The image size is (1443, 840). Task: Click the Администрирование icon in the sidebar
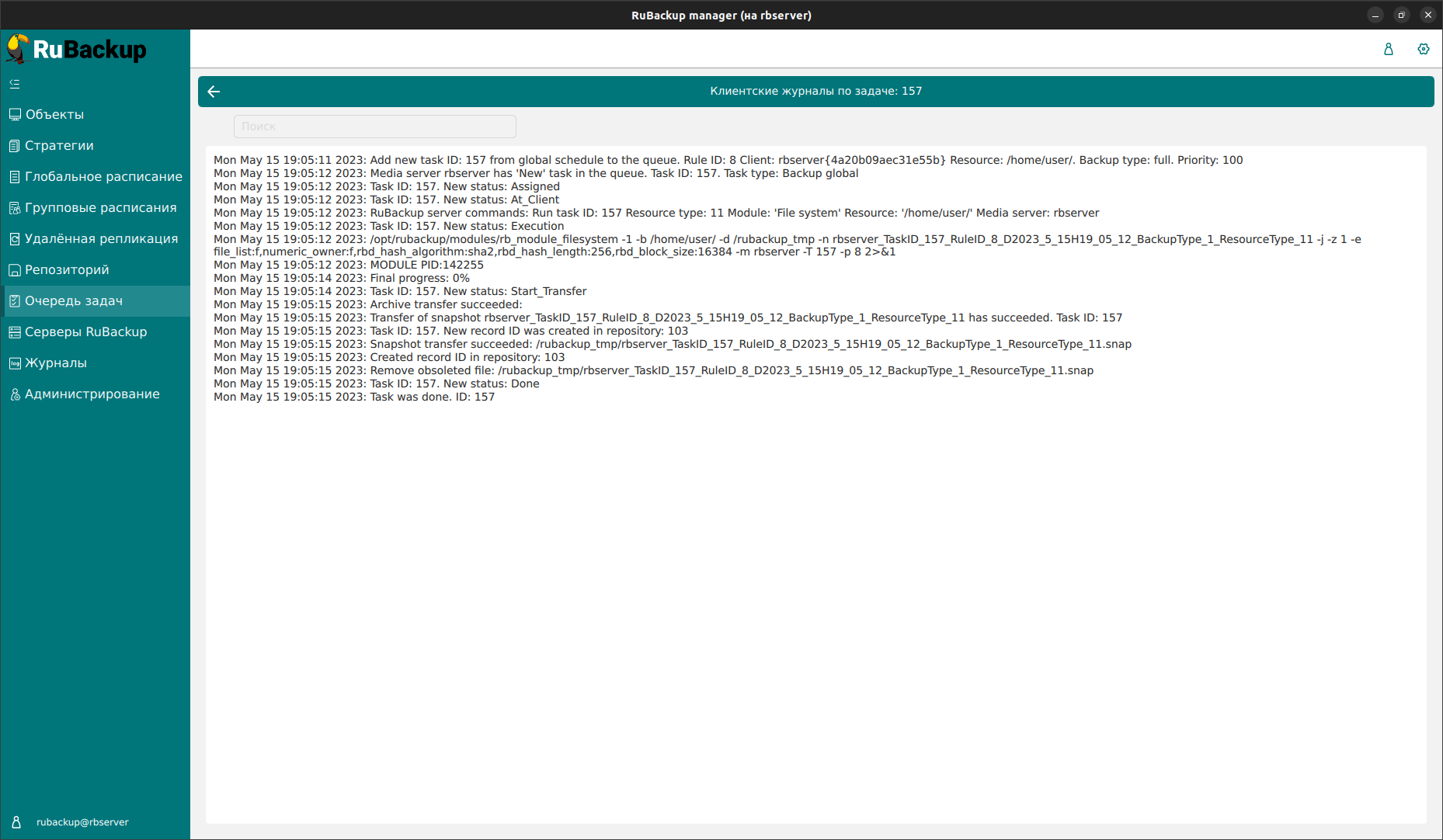pos(15,394)
